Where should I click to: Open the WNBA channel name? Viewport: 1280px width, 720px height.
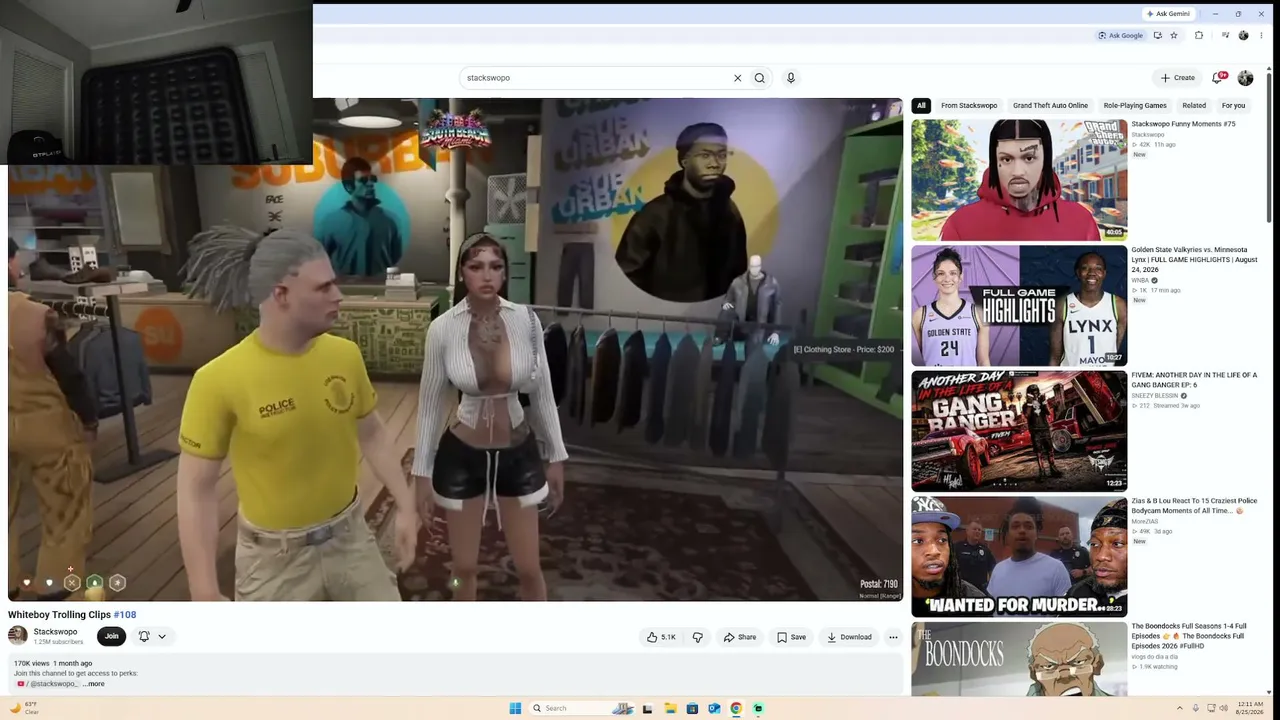[1140, 281]
